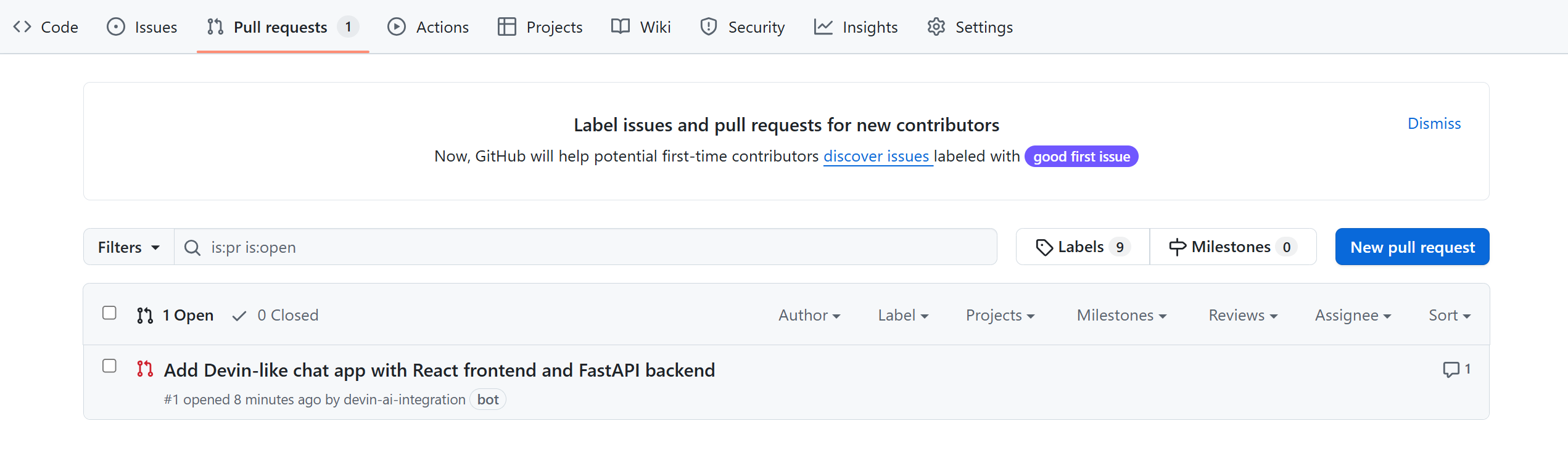Dismiss the new contributors banner

click(1434, 123)
